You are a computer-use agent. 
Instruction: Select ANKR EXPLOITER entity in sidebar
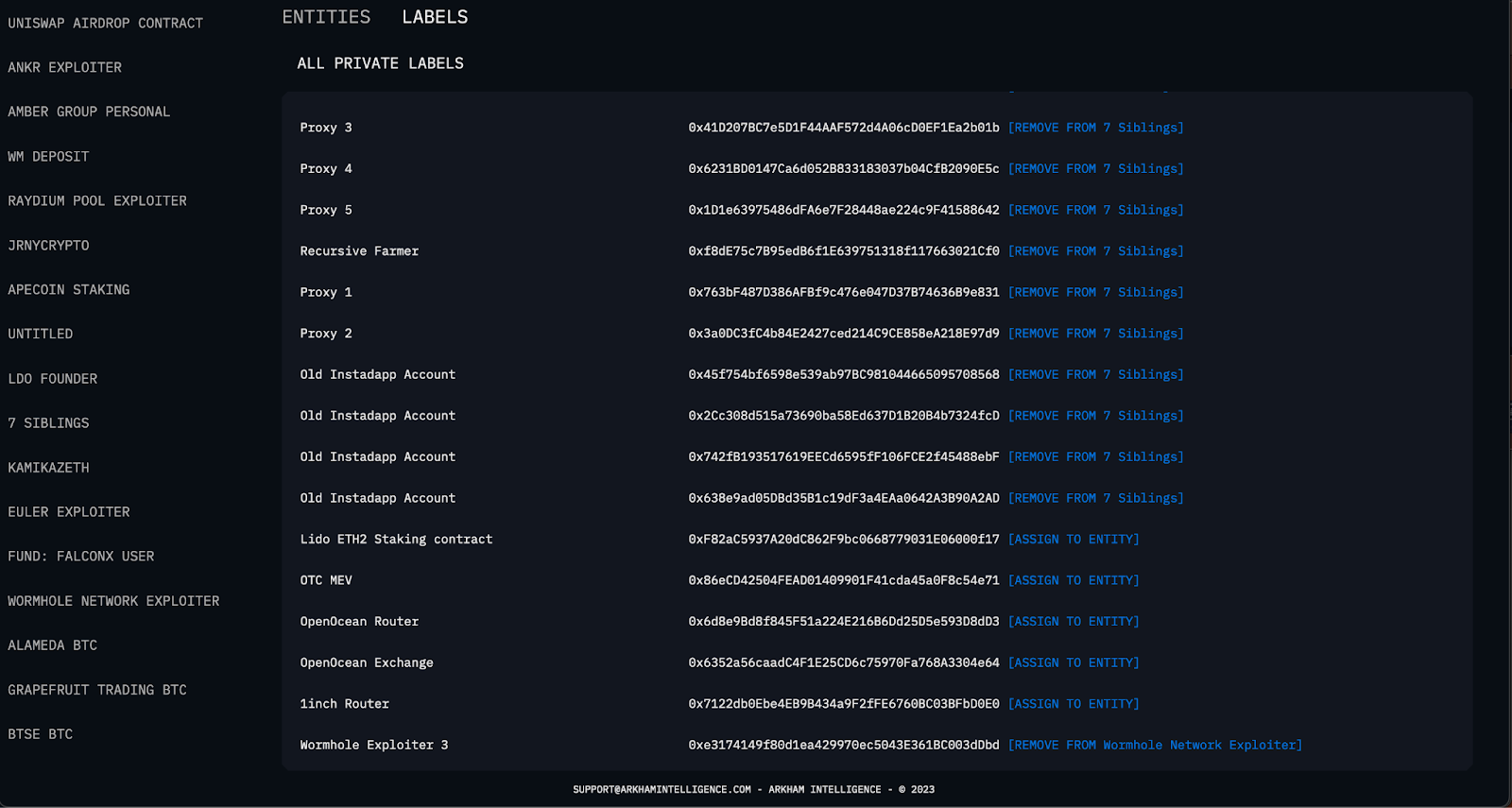pyautogui.click(x=65, y=67)
